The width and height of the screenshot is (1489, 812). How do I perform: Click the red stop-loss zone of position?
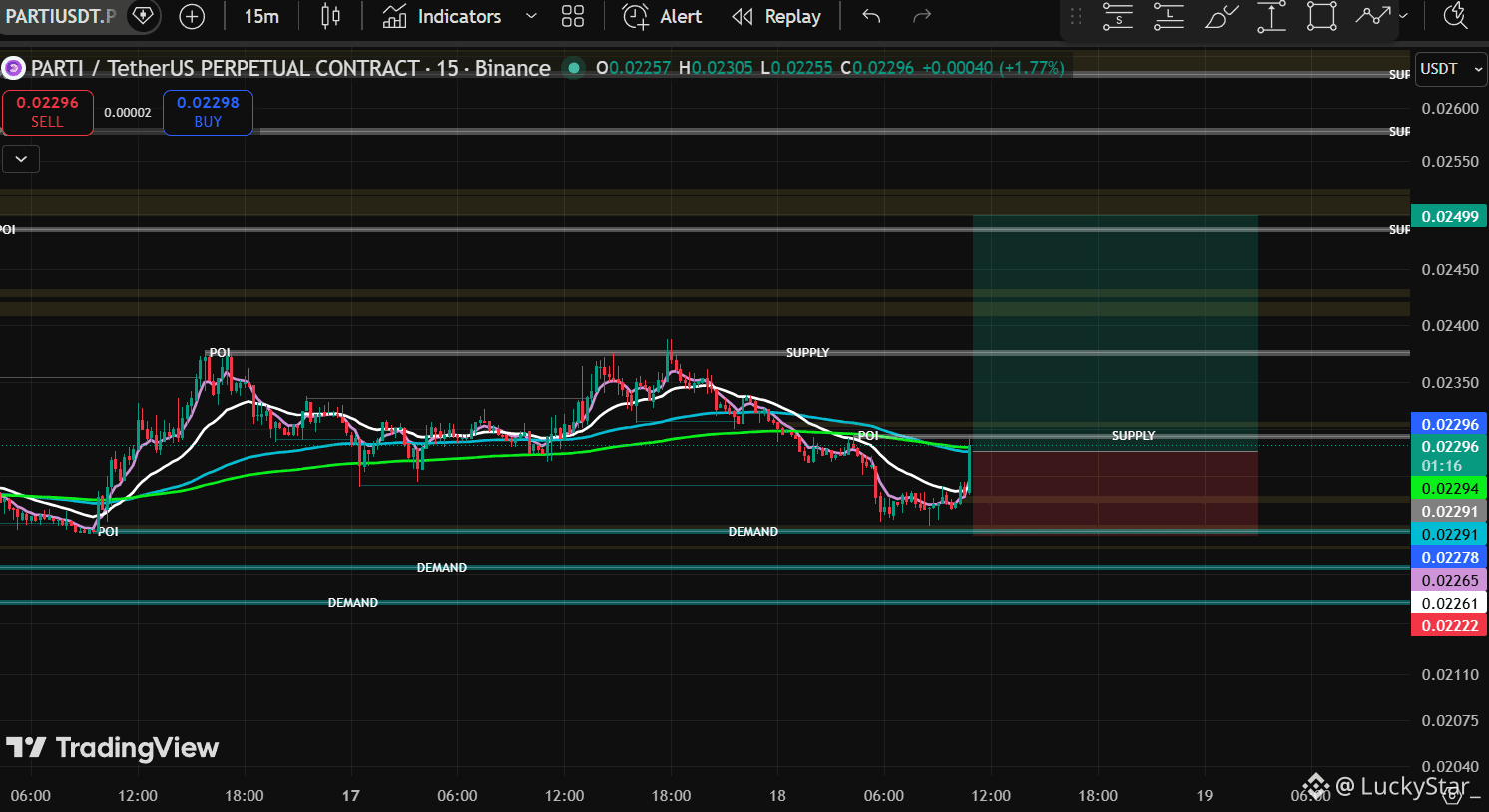pos(1115,492)
